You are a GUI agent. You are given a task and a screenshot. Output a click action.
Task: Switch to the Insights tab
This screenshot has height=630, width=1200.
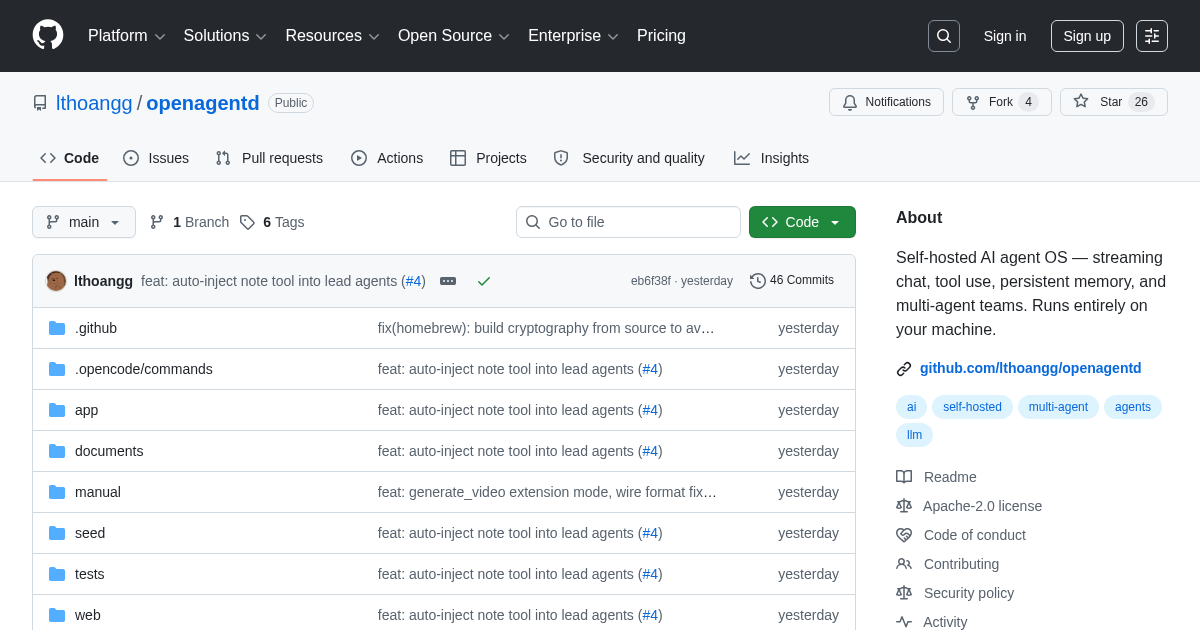tap(771, 158)
